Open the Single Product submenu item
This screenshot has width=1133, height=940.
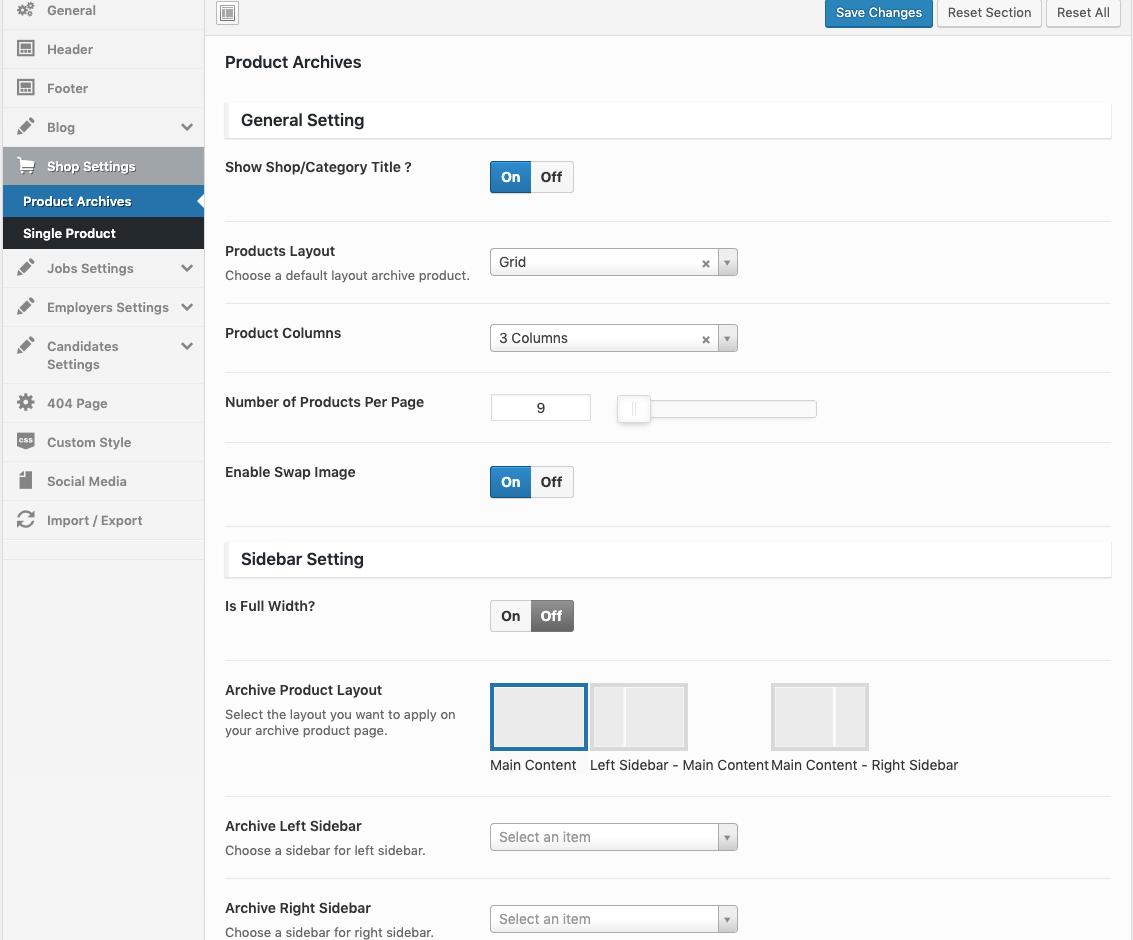pos(70,233)
